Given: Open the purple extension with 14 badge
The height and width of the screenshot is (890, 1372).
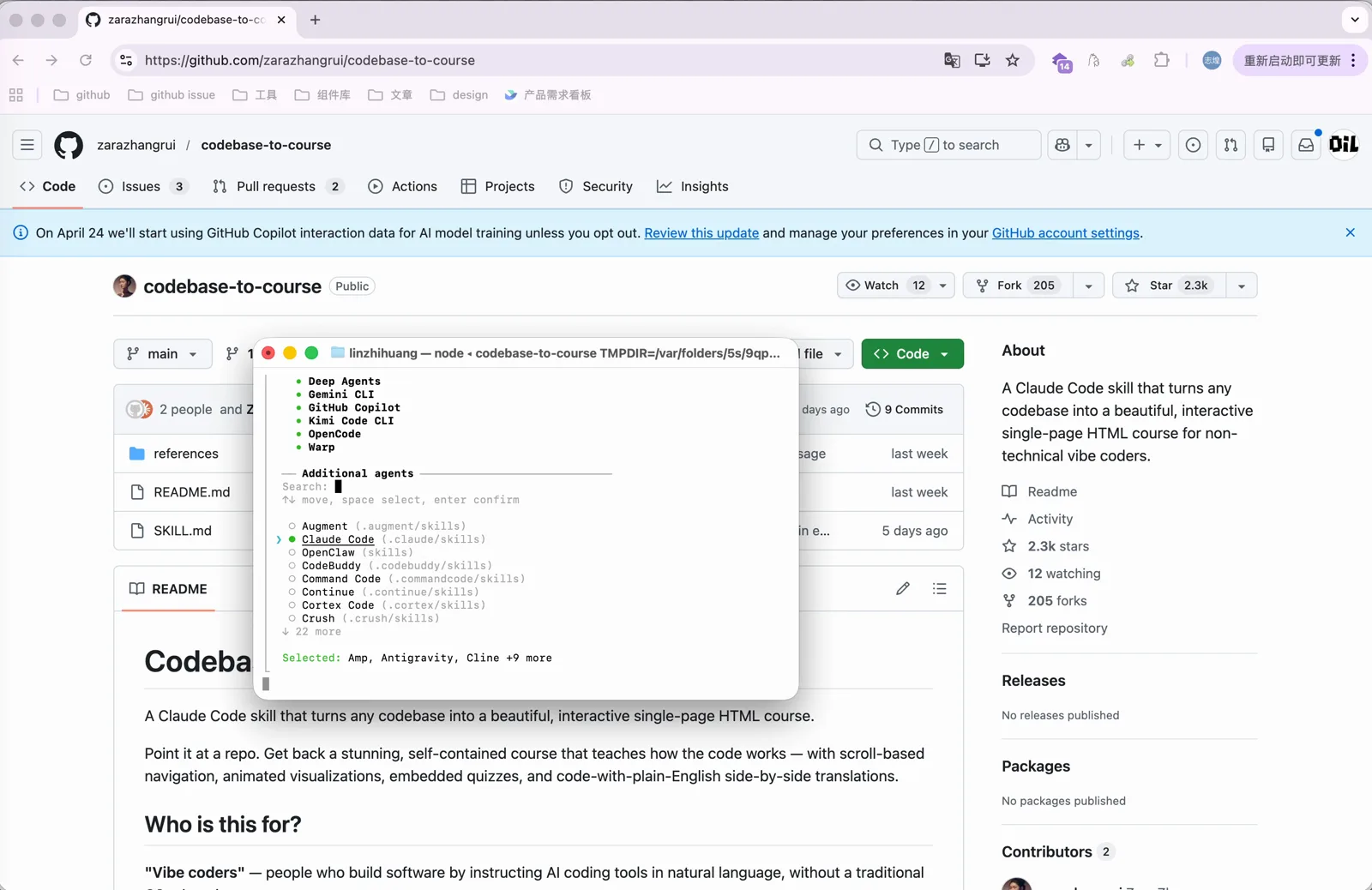Looking at the screenshot, I should point(1061,61).
